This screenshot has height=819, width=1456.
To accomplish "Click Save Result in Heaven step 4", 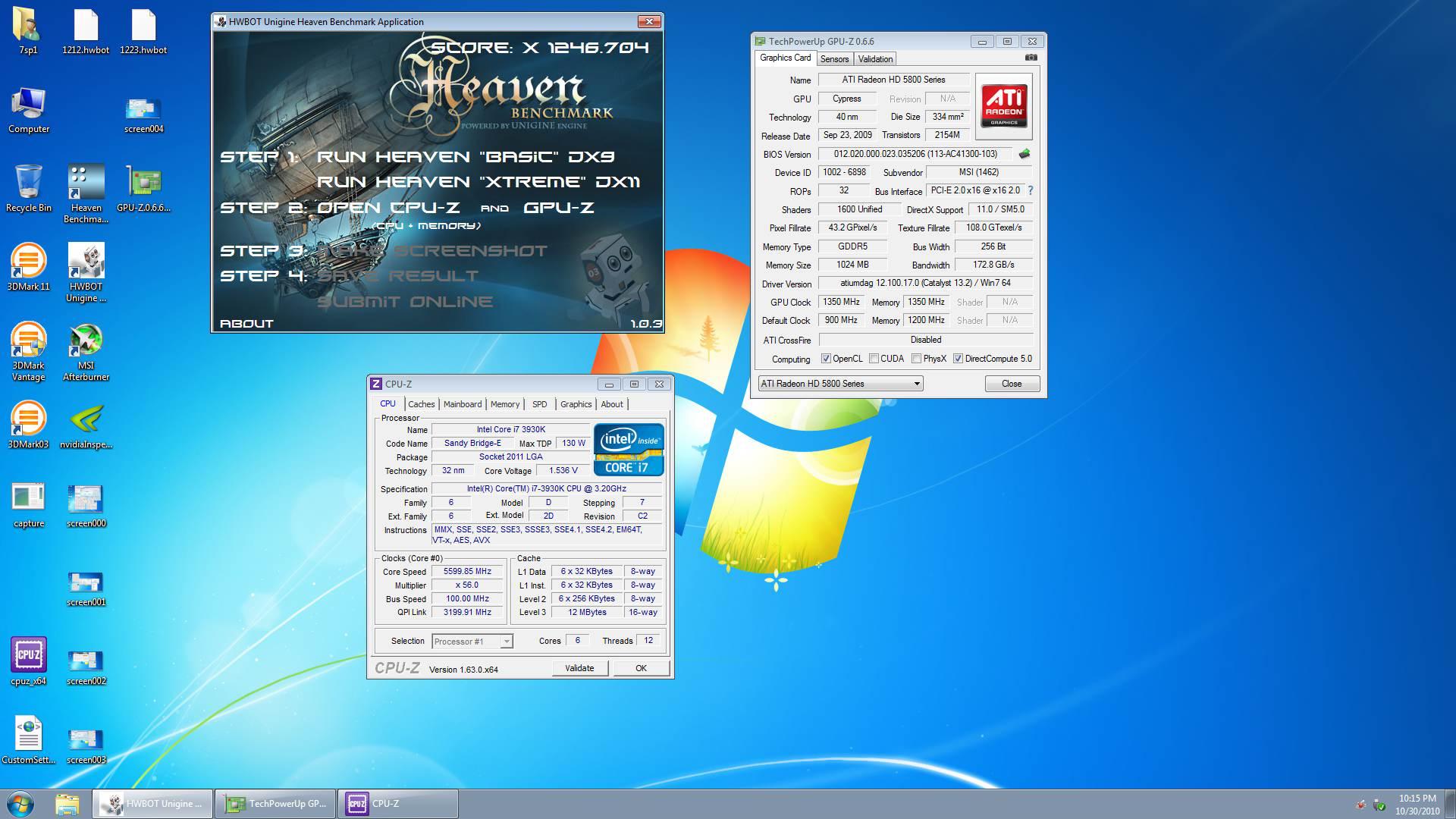I will click(x=398, y=276).
